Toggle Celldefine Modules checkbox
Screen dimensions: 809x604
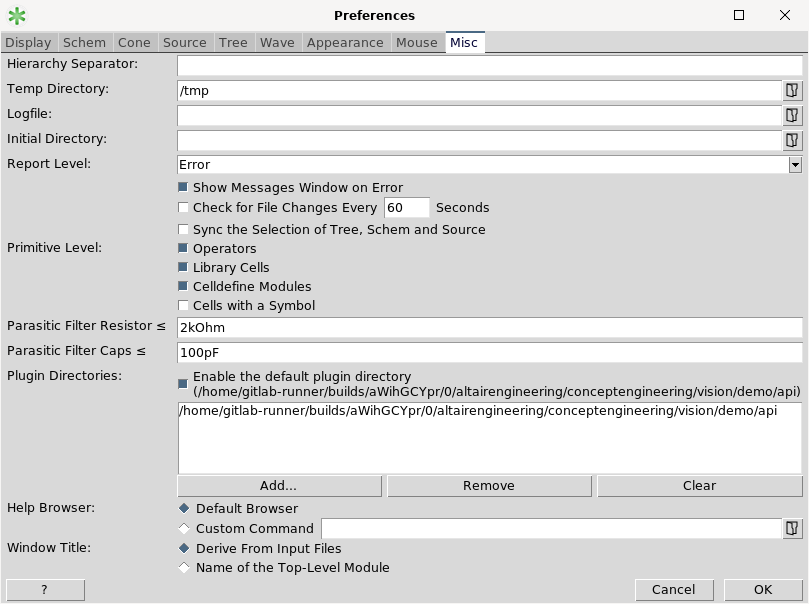(183, 286)
